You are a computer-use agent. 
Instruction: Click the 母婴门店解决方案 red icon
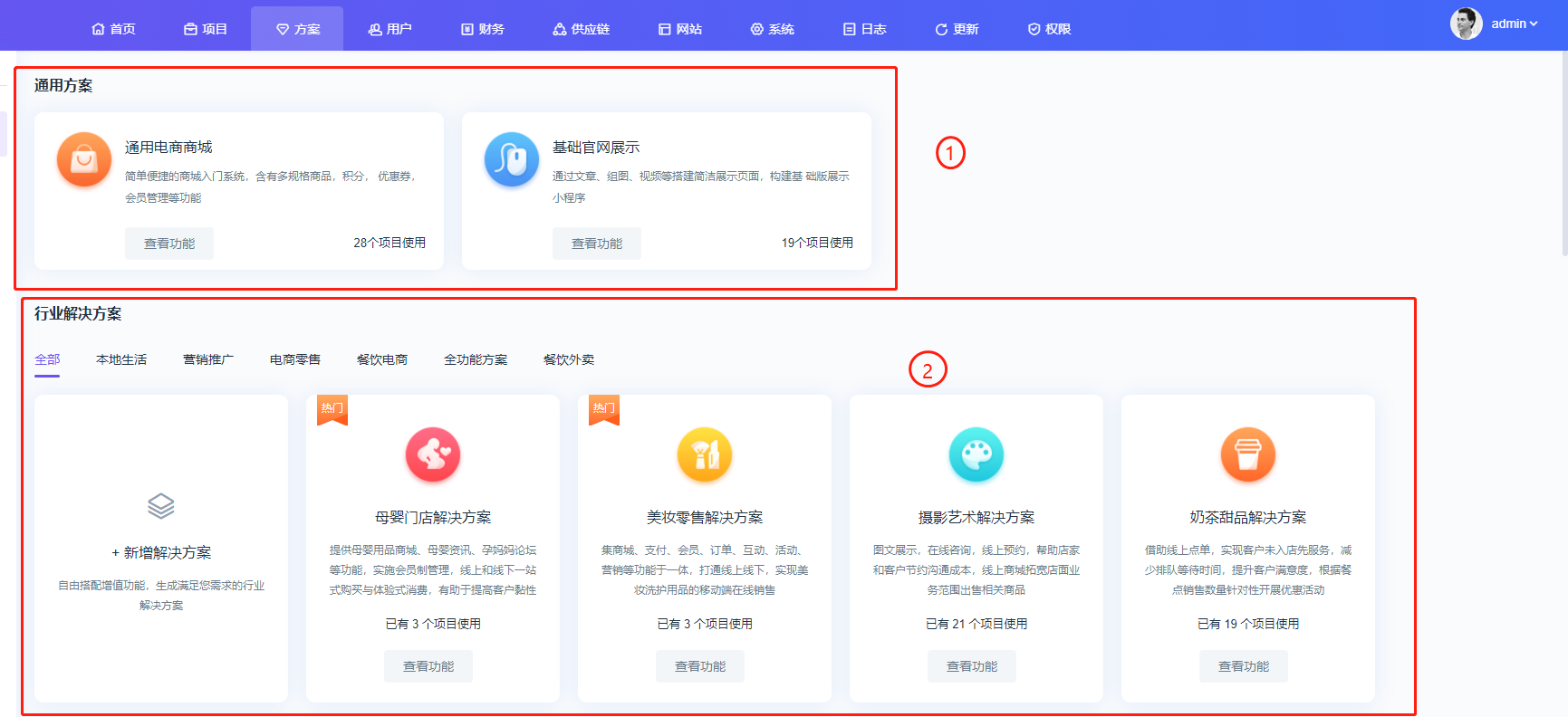pyautogui.click(x=433, y=454)
